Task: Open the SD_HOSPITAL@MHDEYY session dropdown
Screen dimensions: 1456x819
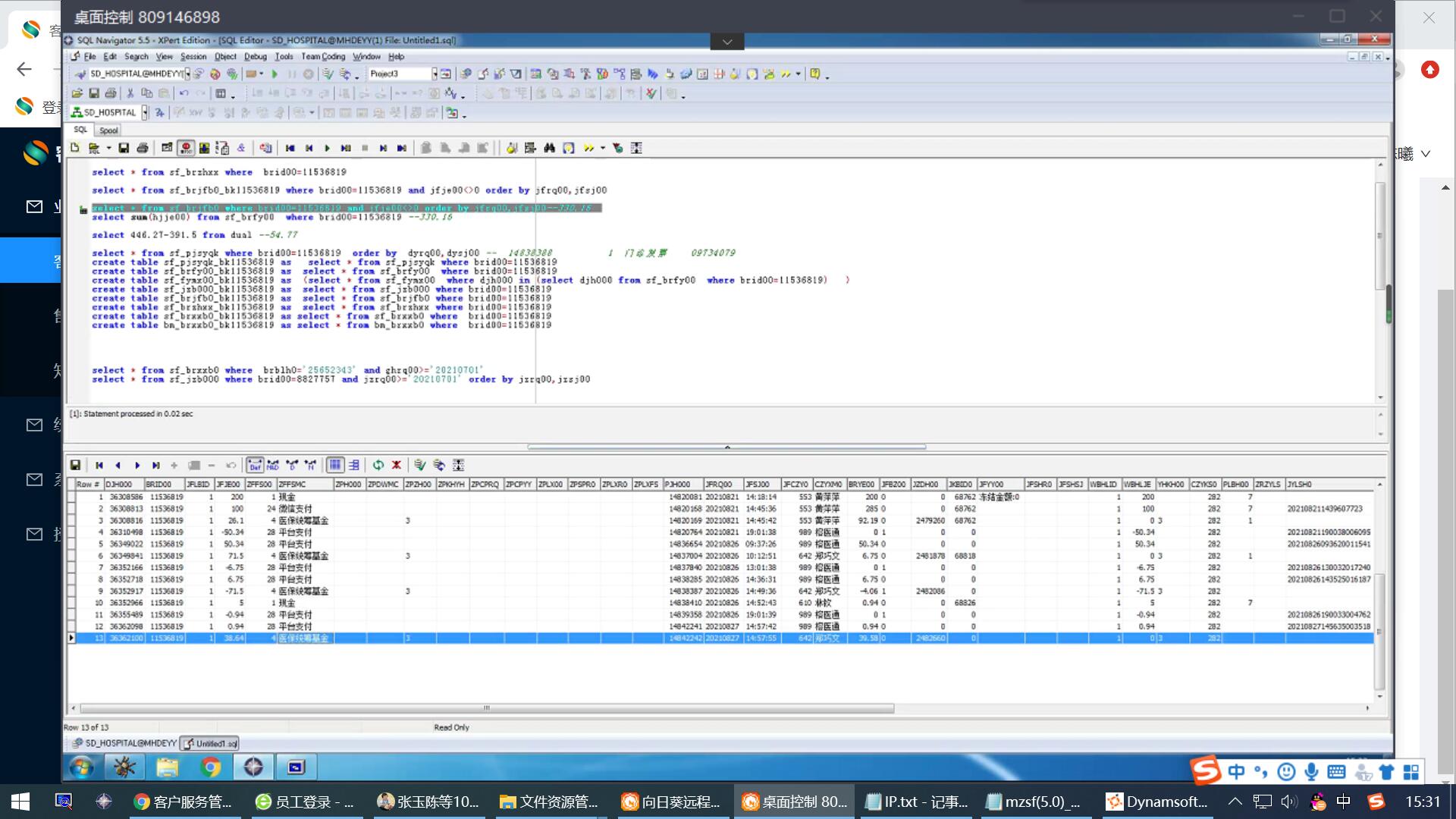Action: [187, 74]
